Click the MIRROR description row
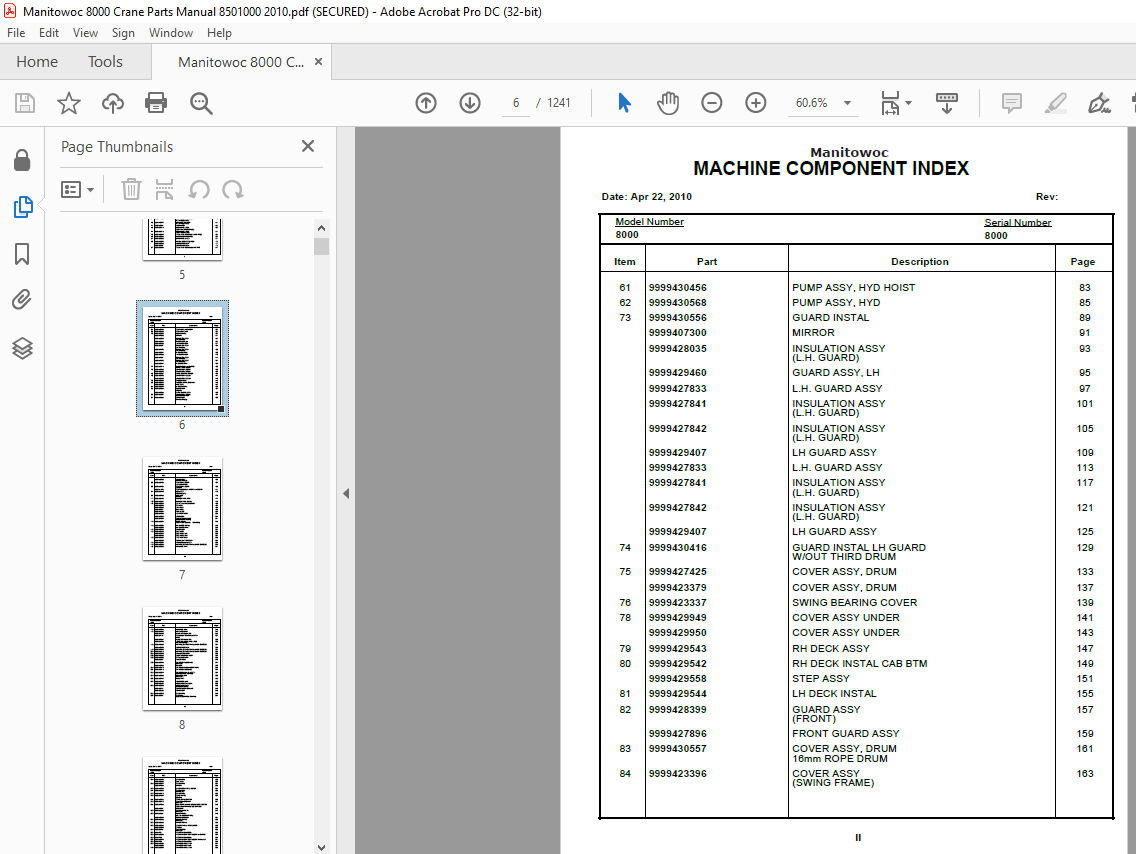 click(813, 332)
